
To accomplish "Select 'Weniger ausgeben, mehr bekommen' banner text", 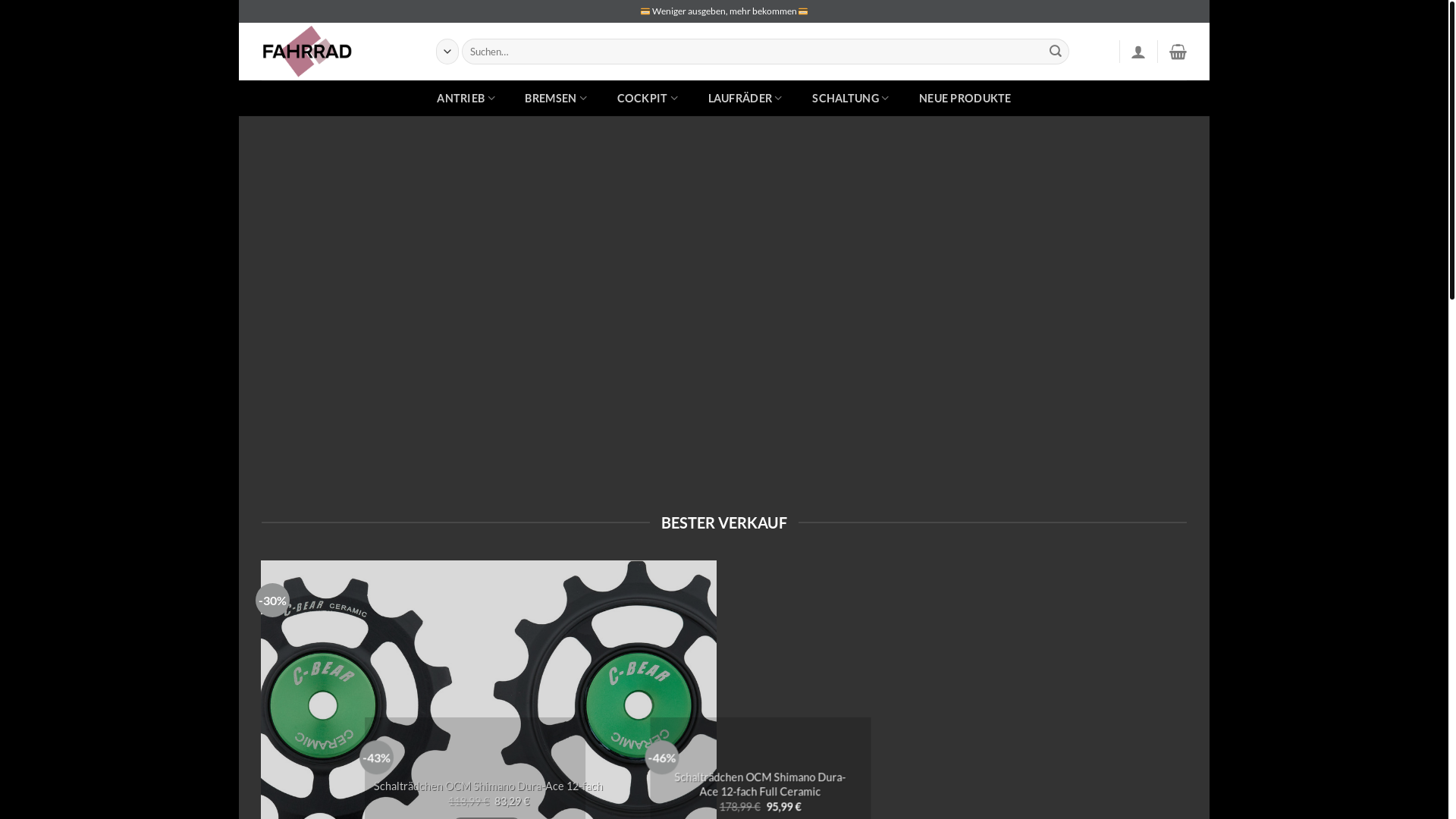I will [724, 11].
